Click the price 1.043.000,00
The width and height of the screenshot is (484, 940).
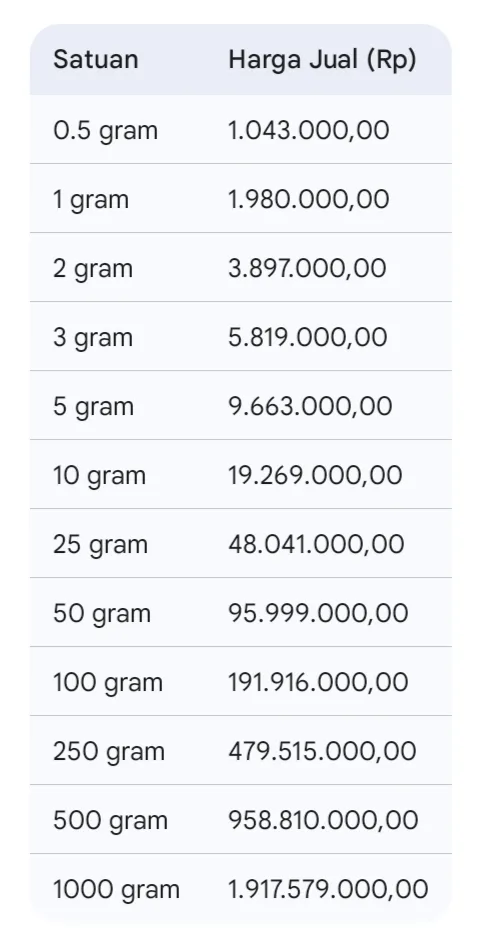point(308,130)
